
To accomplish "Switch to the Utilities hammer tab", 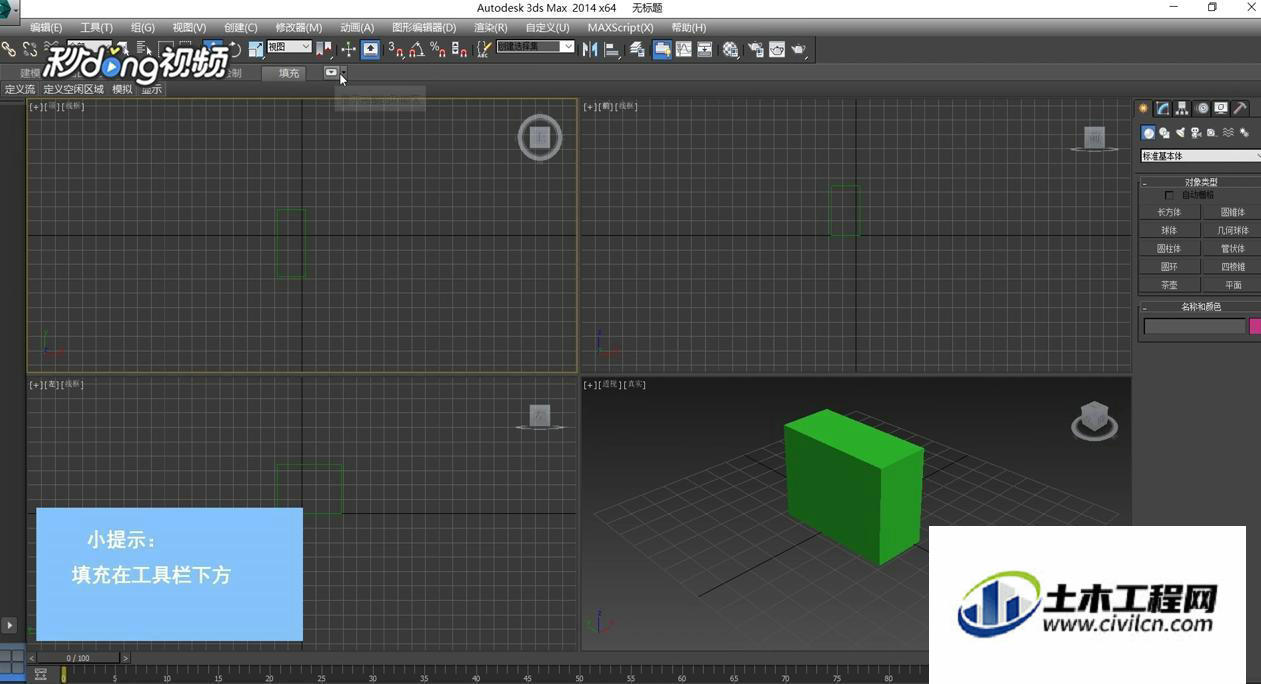I will tap(1240, 108).
